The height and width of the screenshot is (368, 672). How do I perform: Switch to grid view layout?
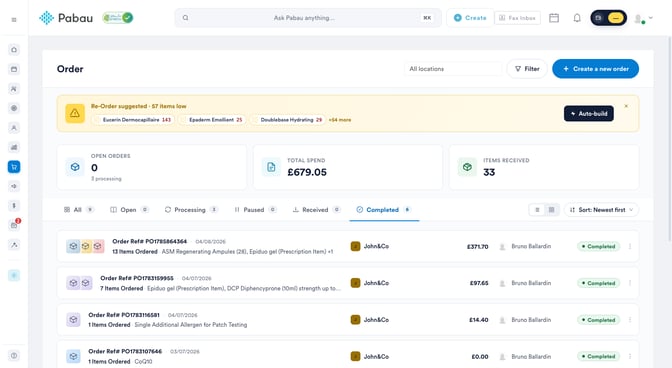(x=552, y=210)
